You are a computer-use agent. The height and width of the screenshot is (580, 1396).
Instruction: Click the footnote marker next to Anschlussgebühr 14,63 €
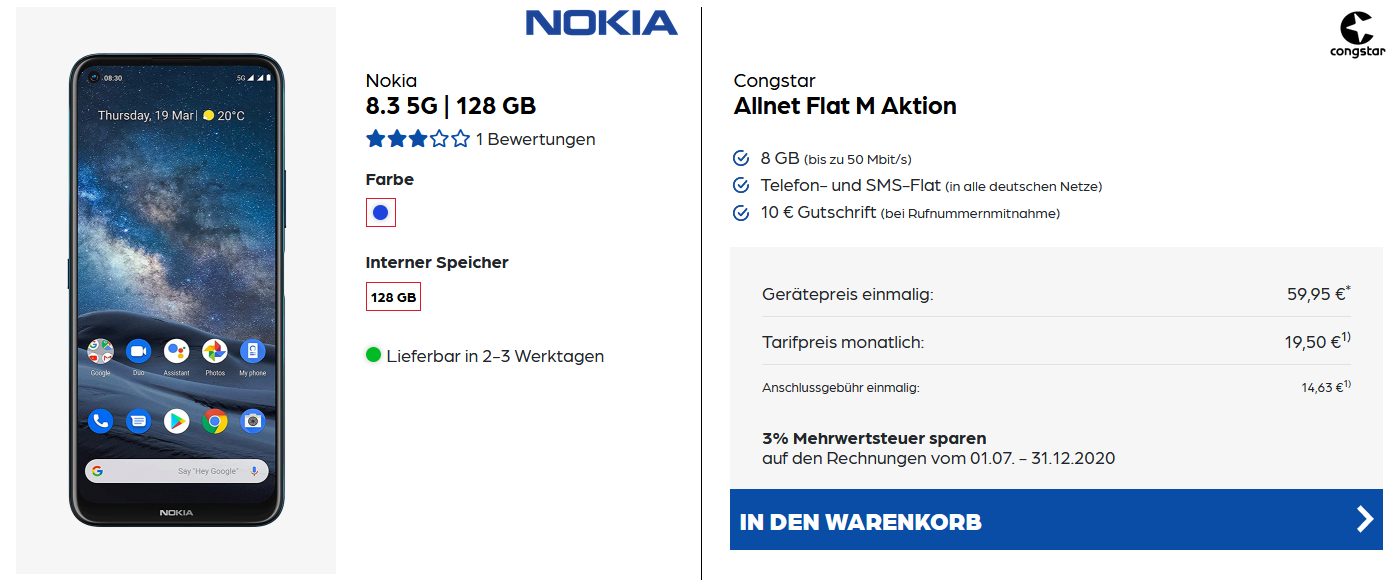[1347, 384]
